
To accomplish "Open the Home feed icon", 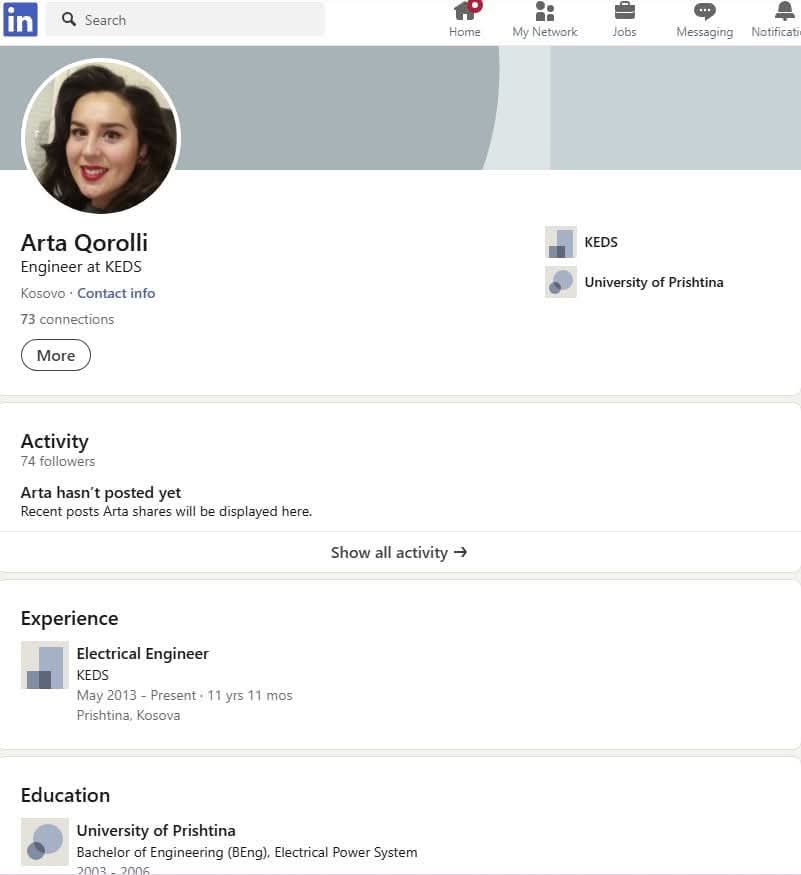I will point(464,12).
